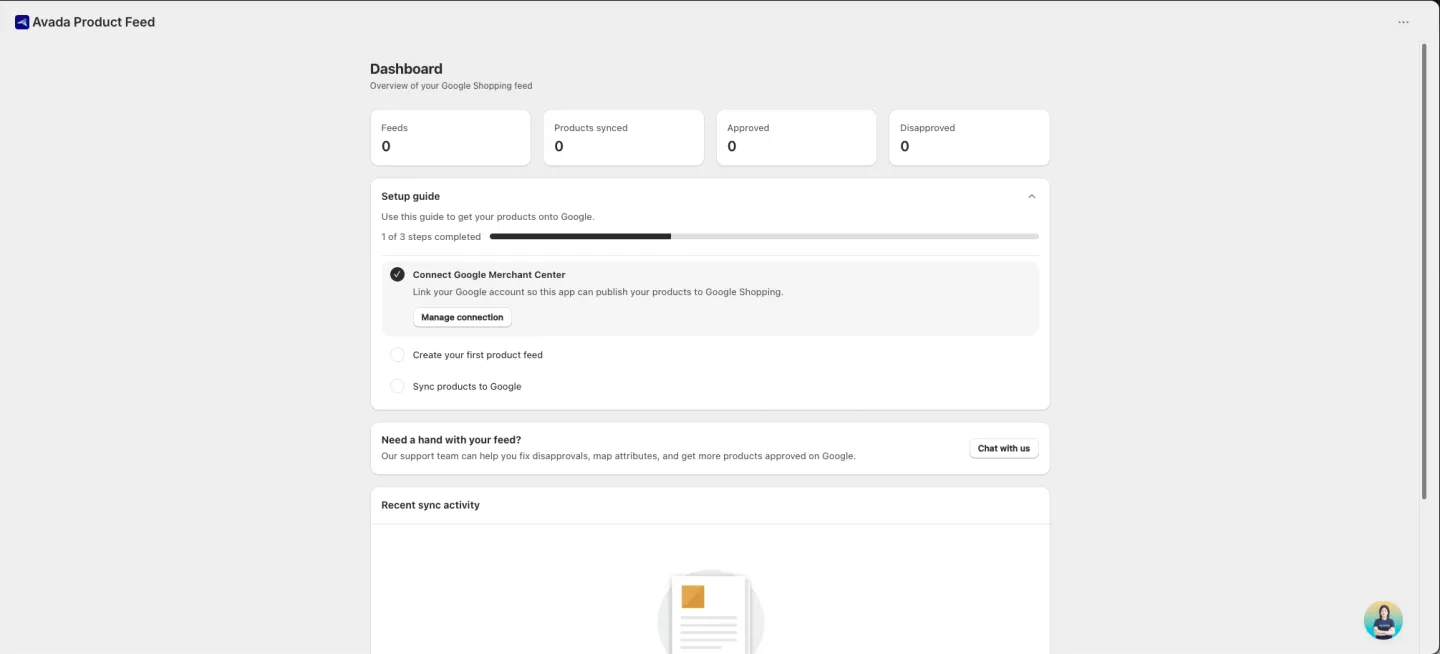Click Link your Google account description text

tap(598, 292)
